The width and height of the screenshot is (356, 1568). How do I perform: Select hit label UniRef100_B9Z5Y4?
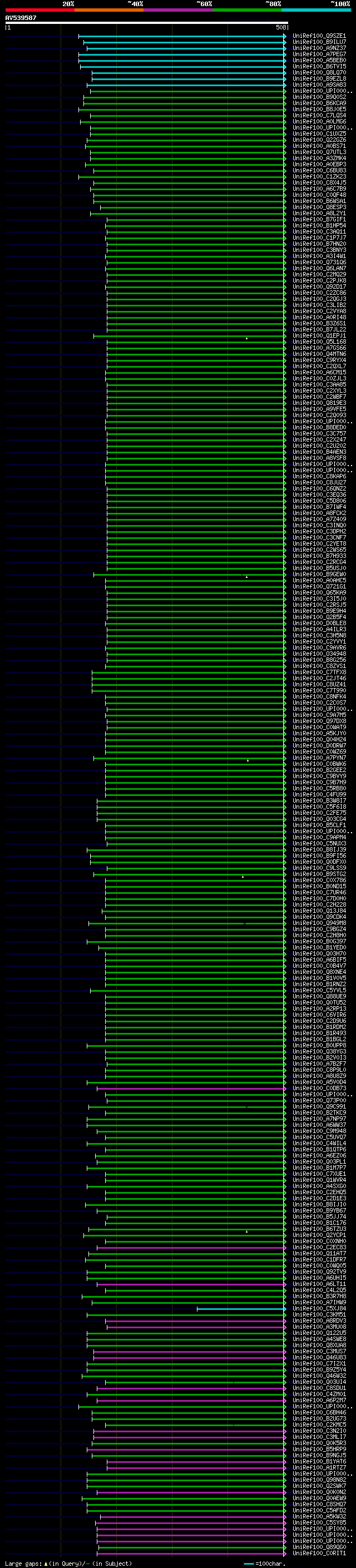coord(319,1370)
